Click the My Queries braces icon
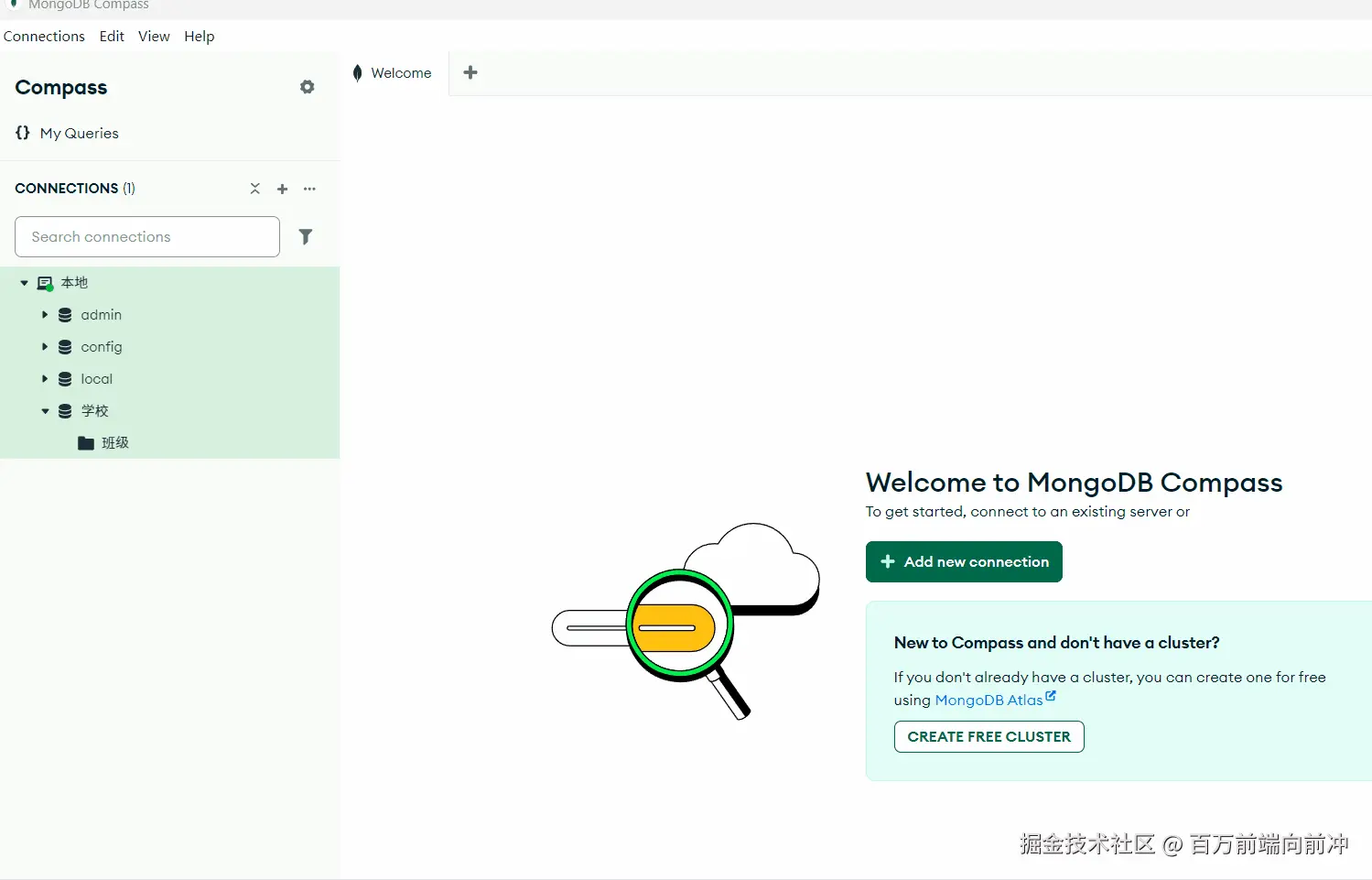The width and height of the screenshot is (1372, 880). tap(23, 133)
